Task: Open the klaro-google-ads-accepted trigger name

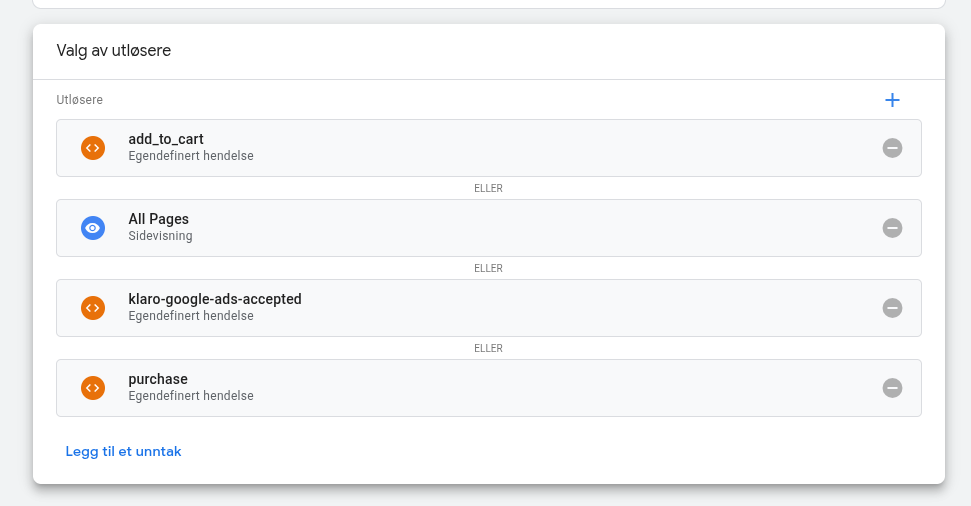Action: (214, 299)
